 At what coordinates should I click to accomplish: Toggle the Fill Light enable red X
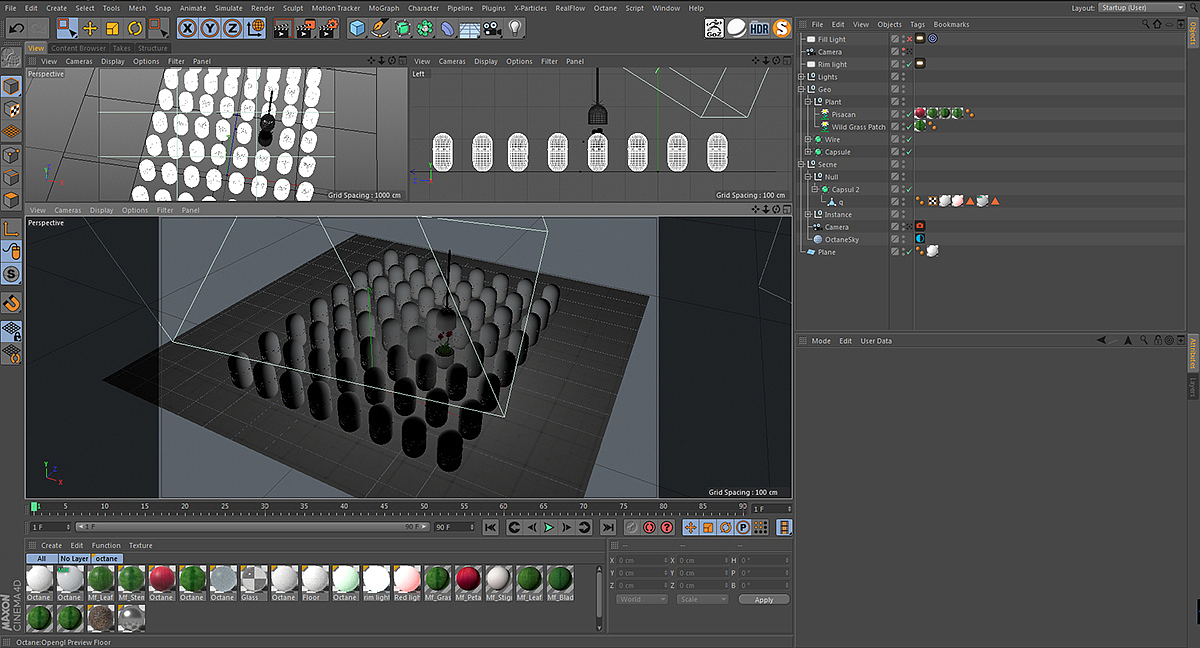(908, 39)
